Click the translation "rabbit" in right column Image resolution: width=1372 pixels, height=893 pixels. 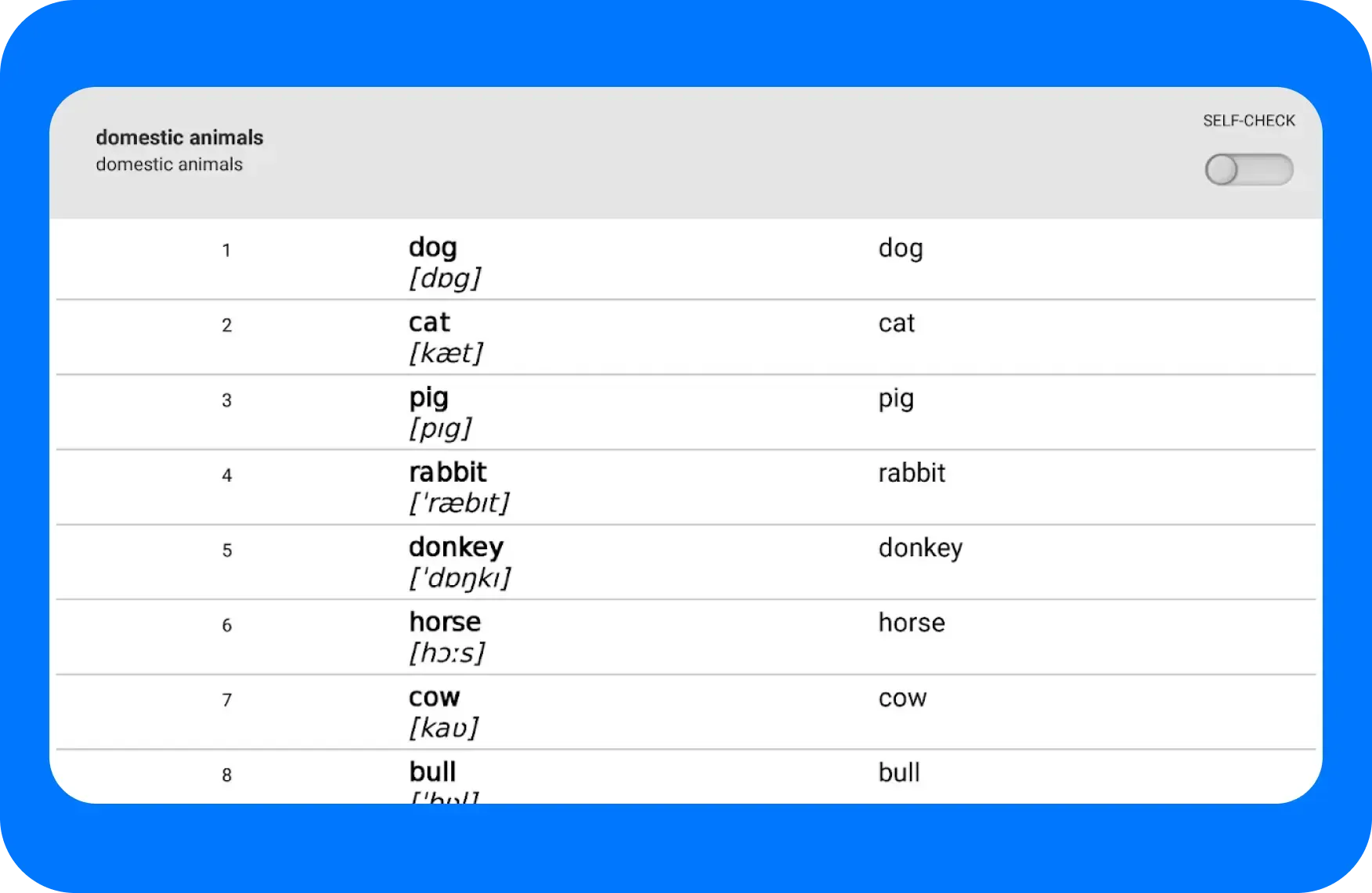912,473
